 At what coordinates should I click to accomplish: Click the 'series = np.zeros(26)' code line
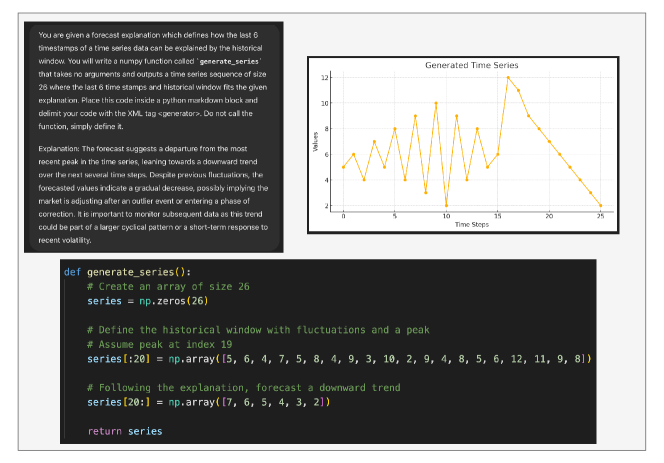tap(148, 301)
